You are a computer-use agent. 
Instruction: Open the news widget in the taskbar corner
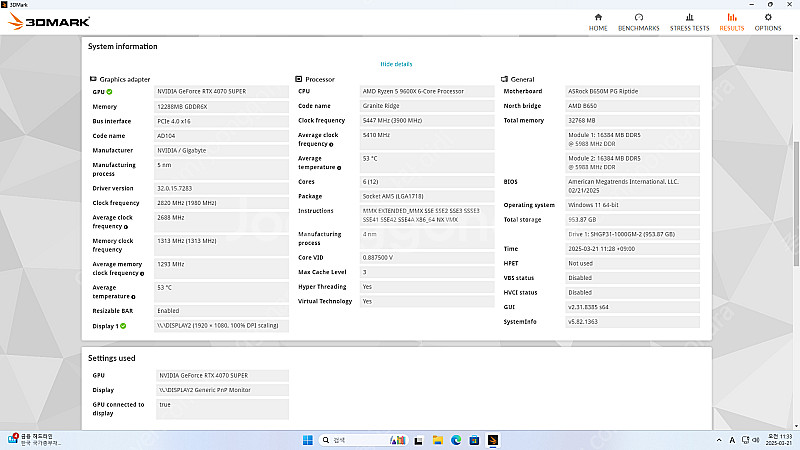coord(35,440)
